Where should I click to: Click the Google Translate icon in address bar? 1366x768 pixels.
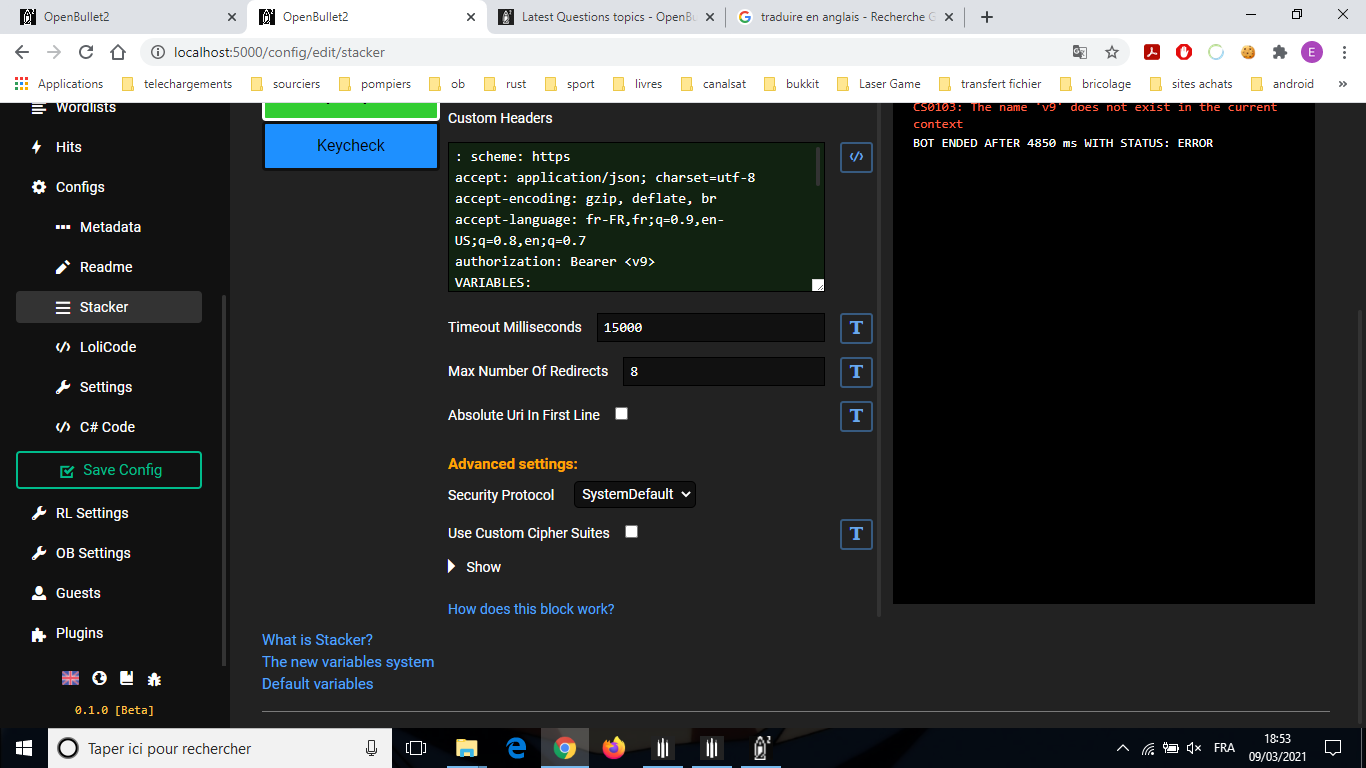(1080, 52)
